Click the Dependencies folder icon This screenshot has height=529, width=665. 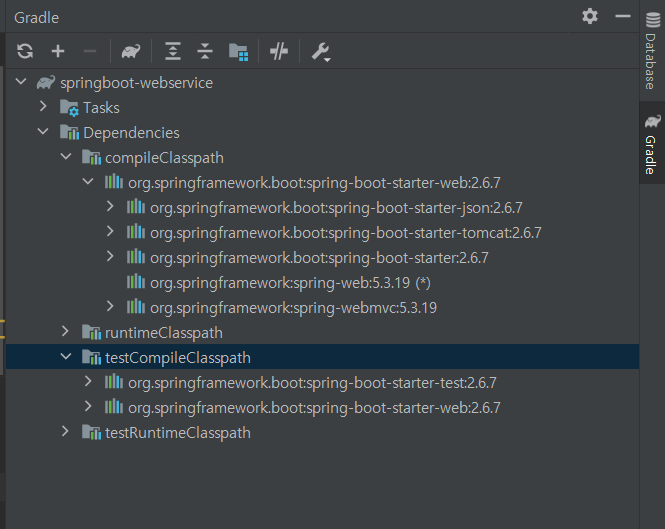[69, 132]
